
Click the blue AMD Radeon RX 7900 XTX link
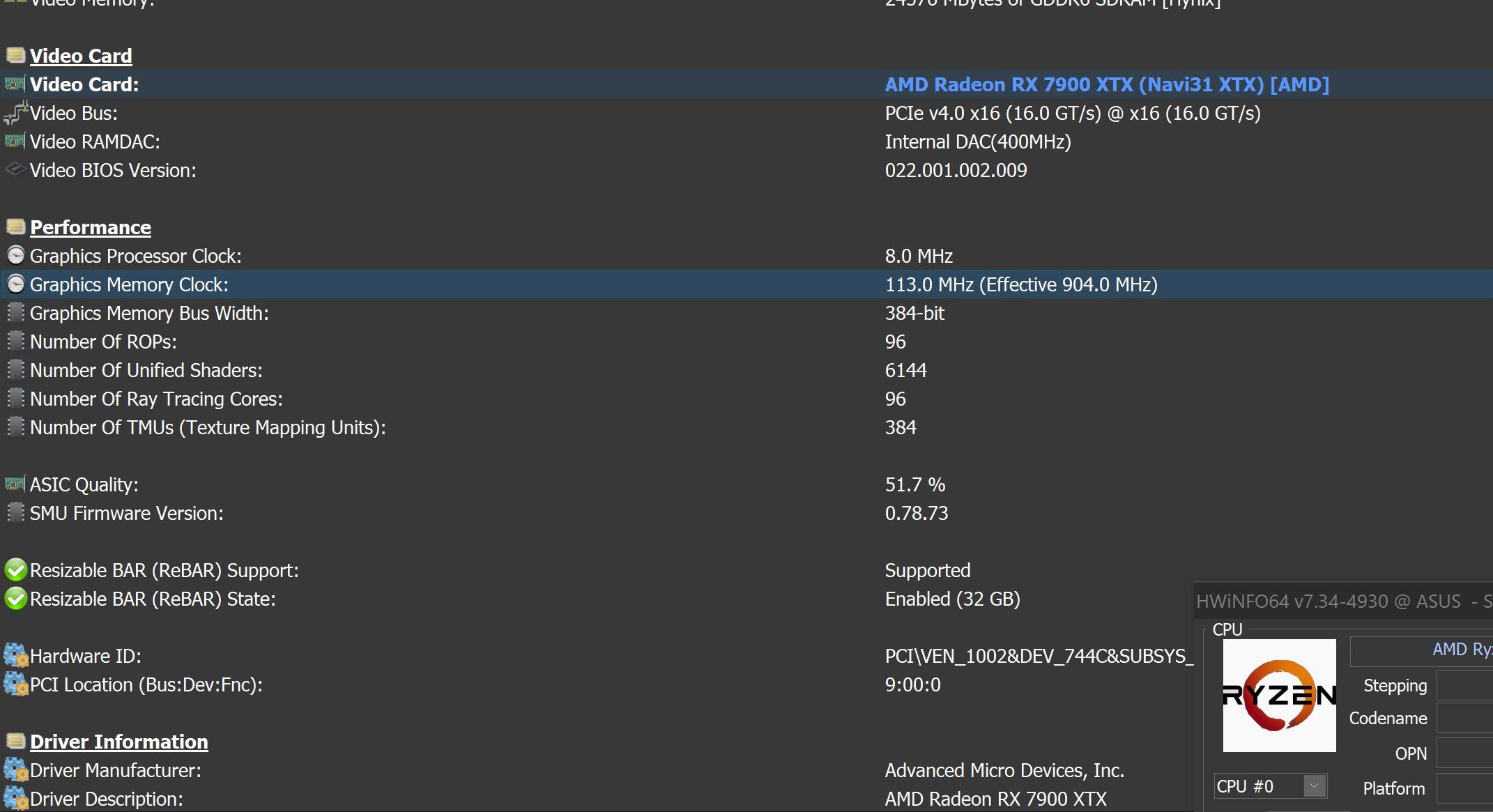1107,84
